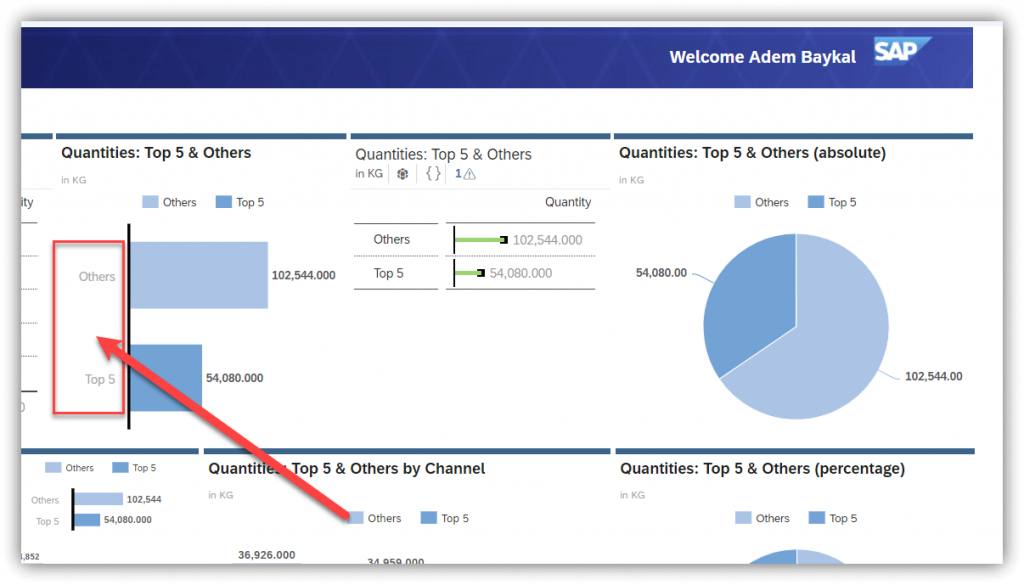Click Top 5 legend swatch in bar chart
Viewport: 1024px width, 585px height.
pyautogui.click(x=223, y=202)
